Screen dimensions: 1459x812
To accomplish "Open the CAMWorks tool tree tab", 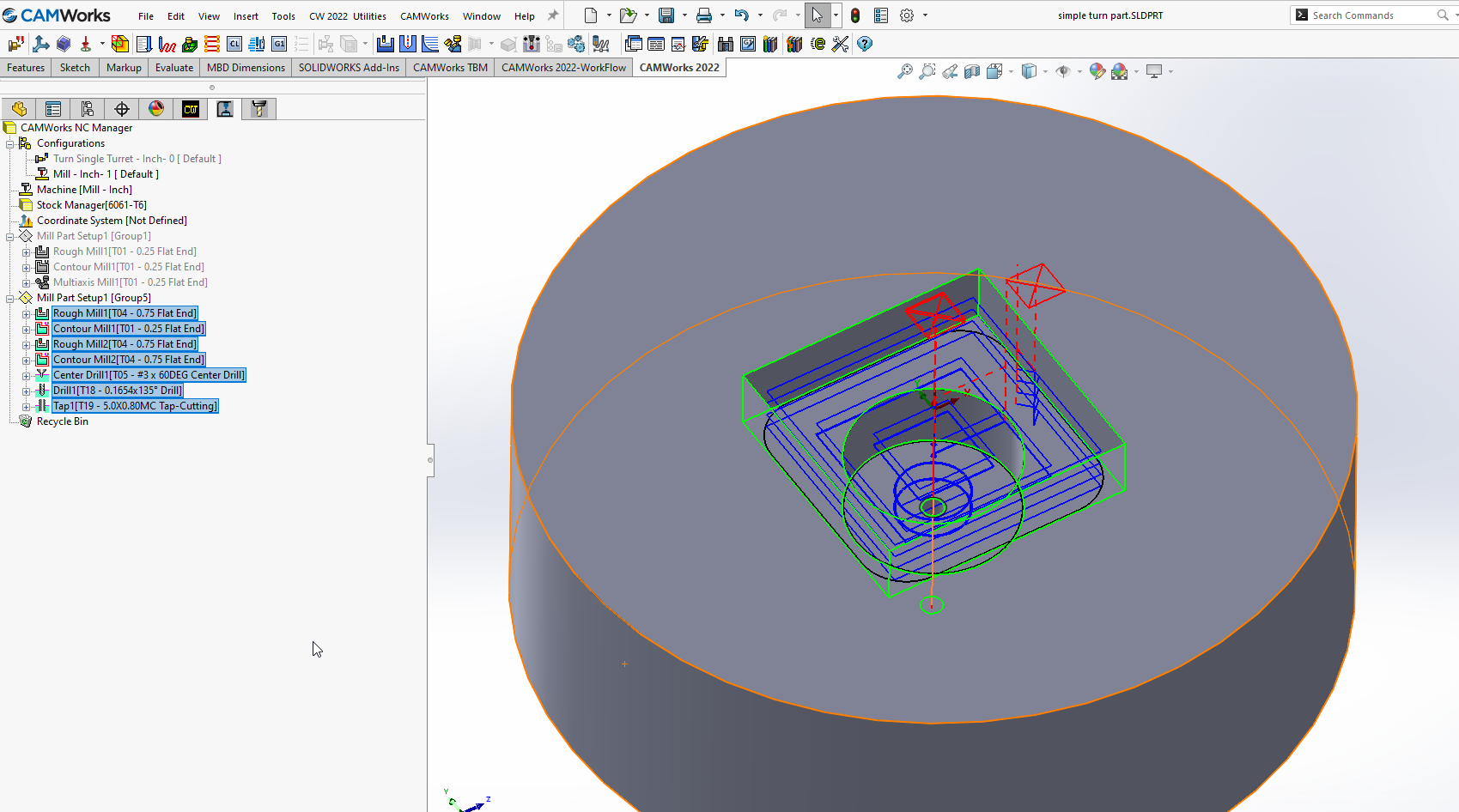I will point(259,109).
